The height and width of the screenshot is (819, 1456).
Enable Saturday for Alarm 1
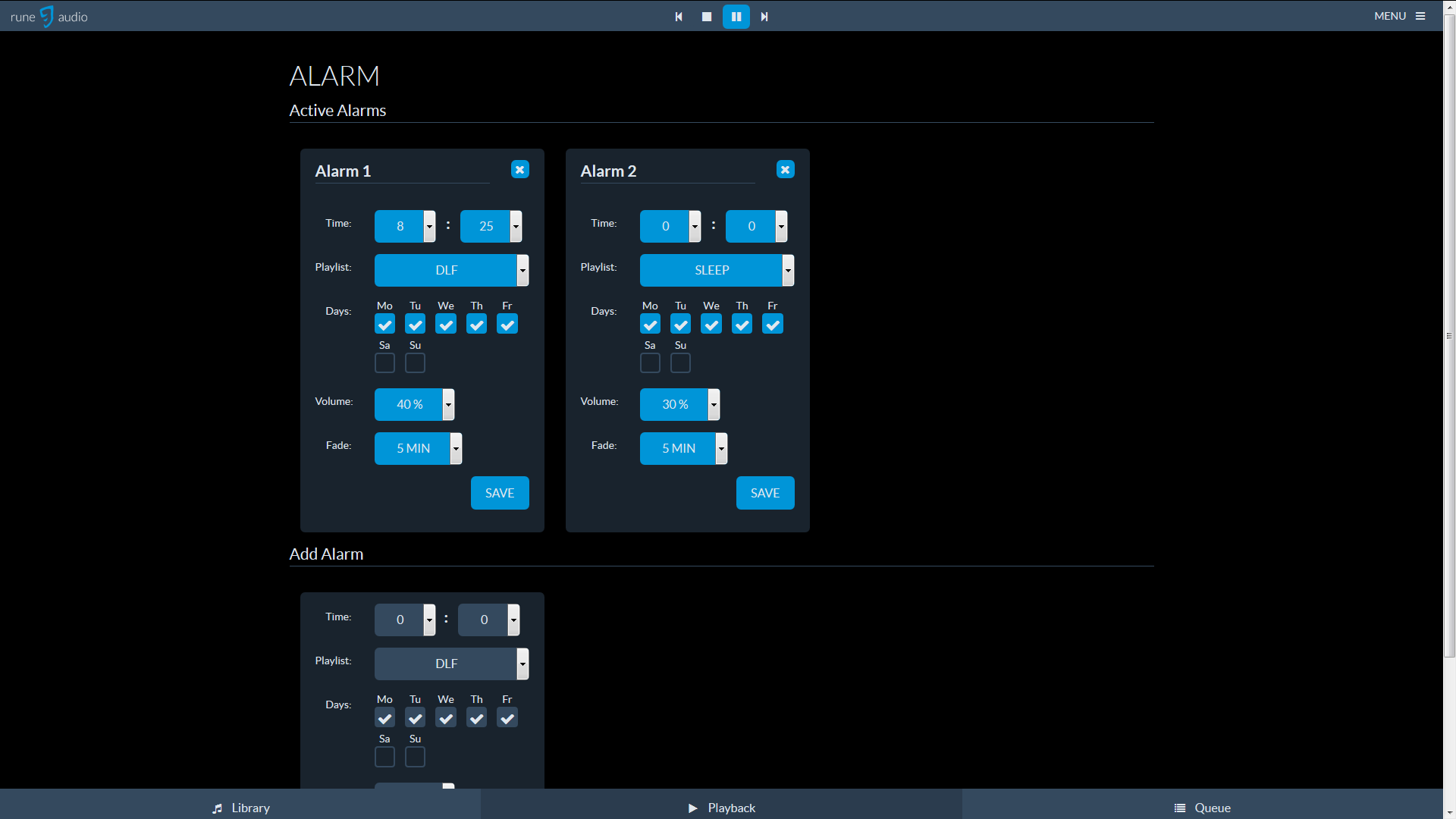click(384, 363)
